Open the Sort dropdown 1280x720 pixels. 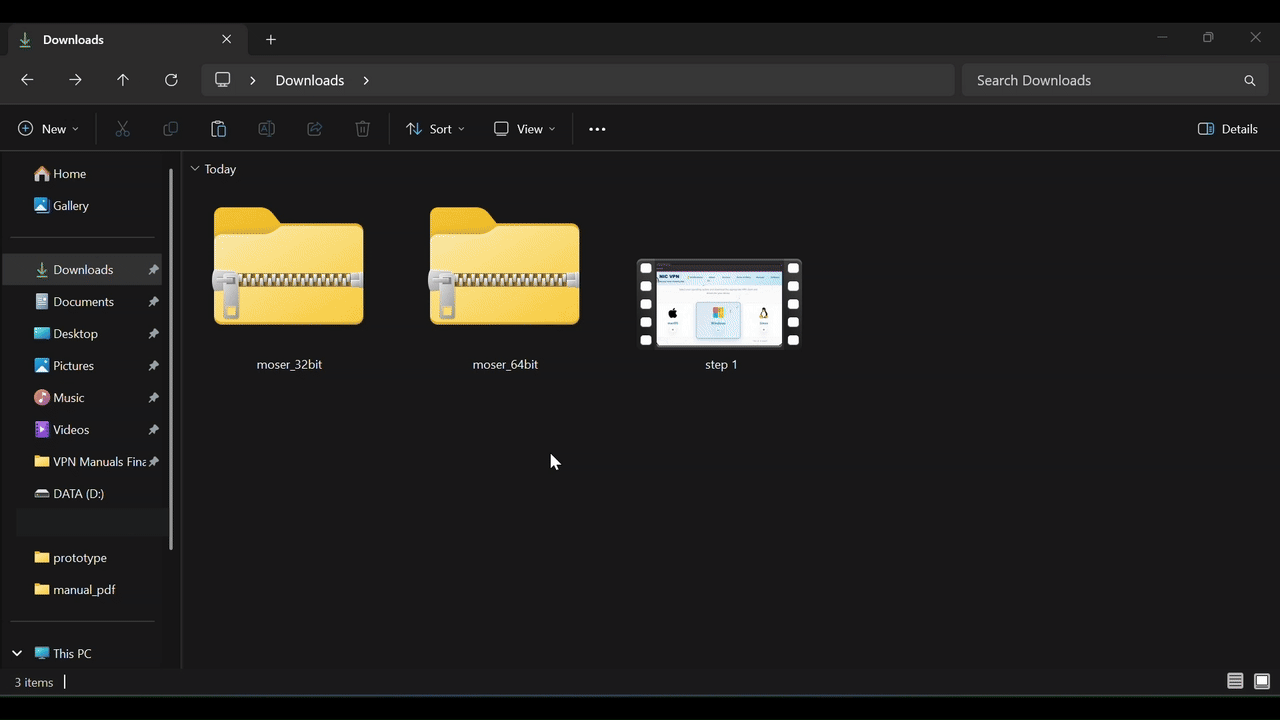[x=434, y=128]
